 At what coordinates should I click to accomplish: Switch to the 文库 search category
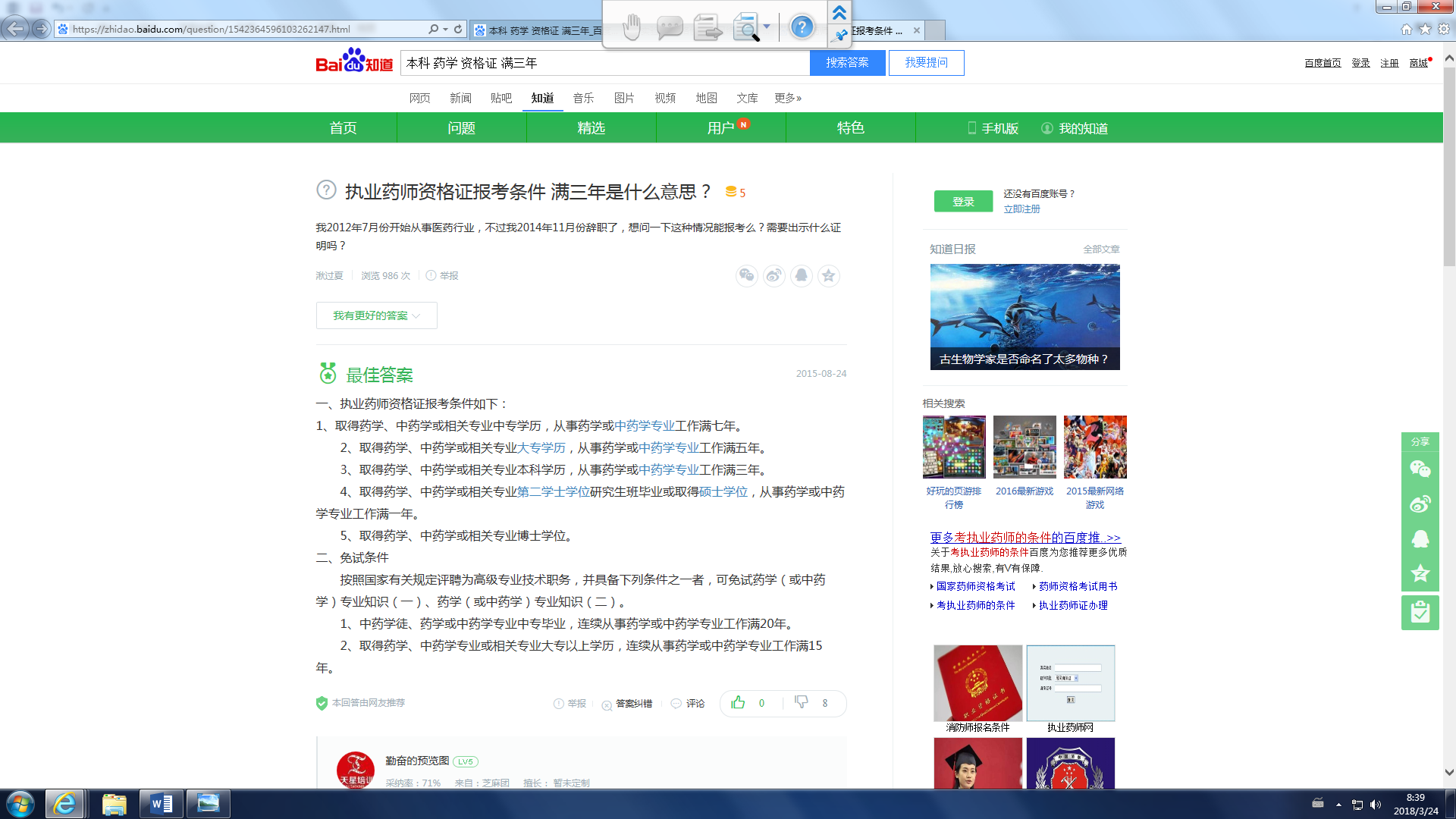tap(747, 98)
